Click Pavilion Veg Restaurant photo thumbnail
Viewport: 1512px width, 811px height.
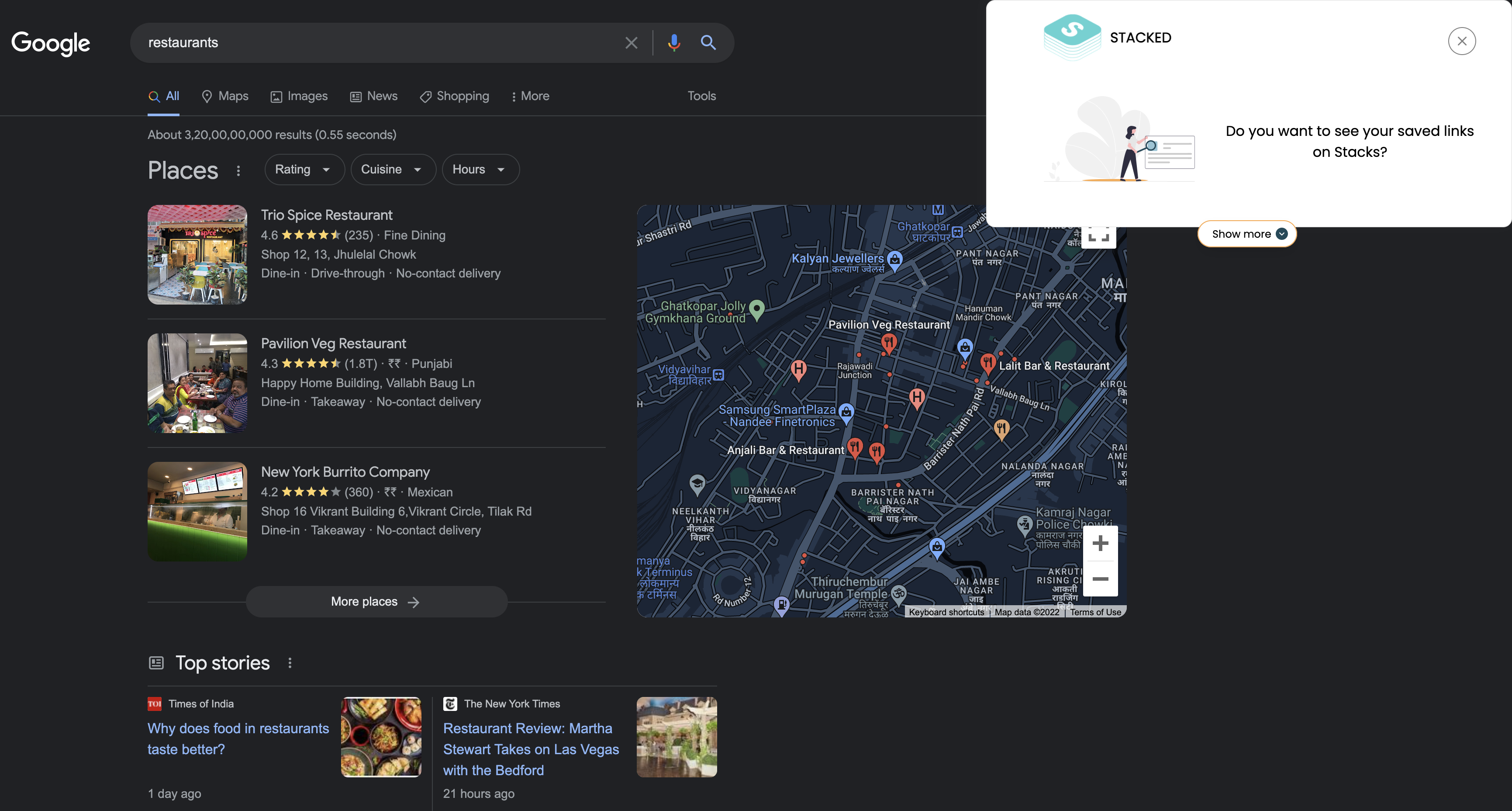197,384
